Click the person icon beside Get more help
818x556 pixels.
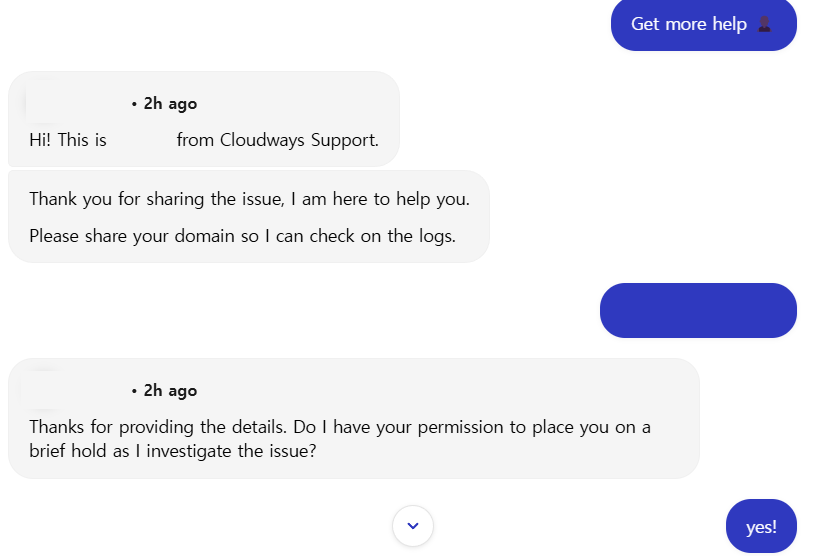(x=765, y=24)
